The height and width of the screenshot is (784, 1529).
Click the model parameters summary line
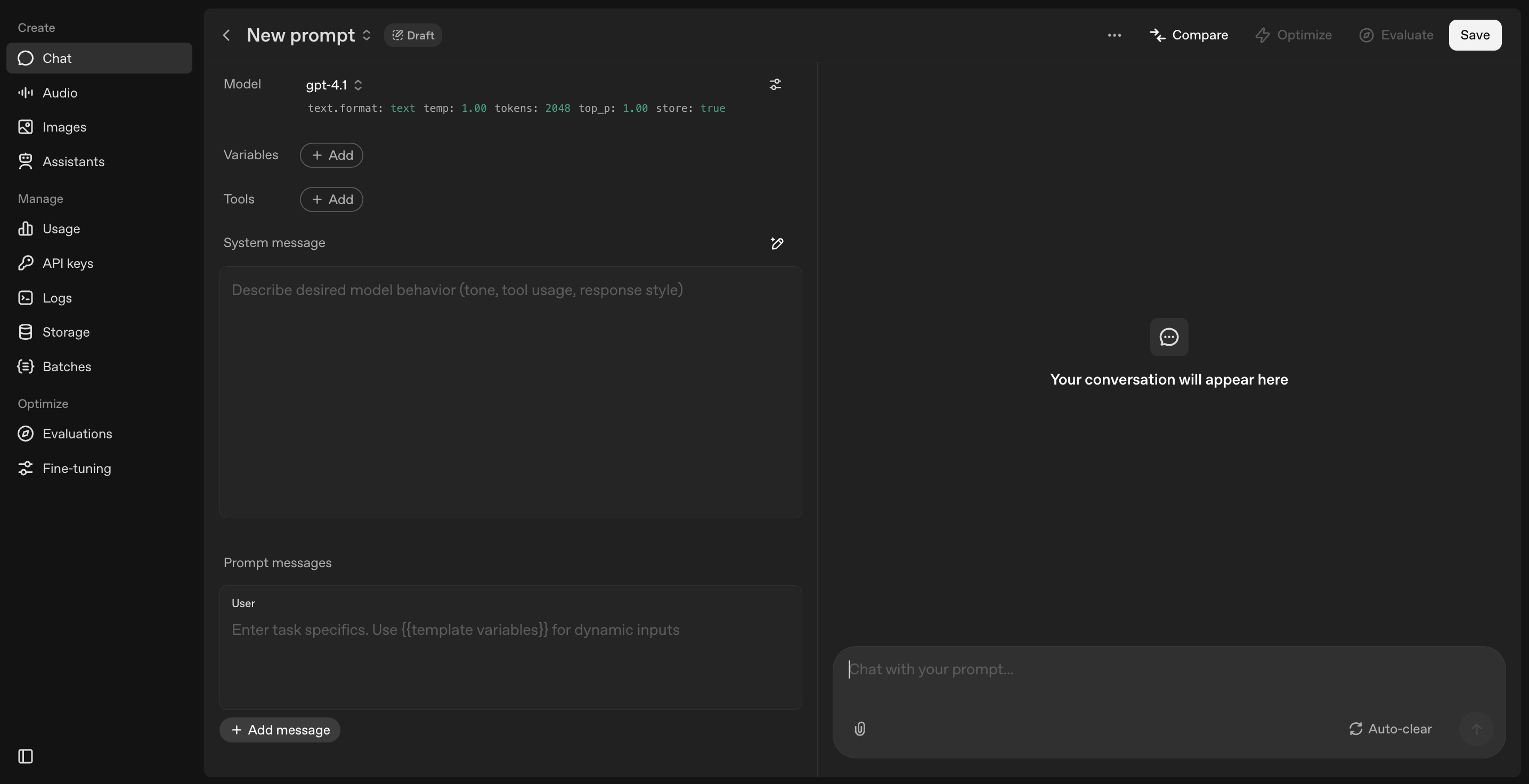coord(516,109)
